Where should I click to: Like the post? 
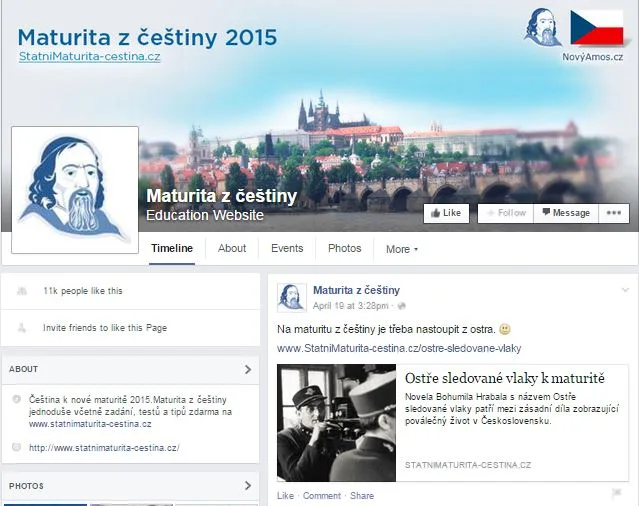click(285, 496)
